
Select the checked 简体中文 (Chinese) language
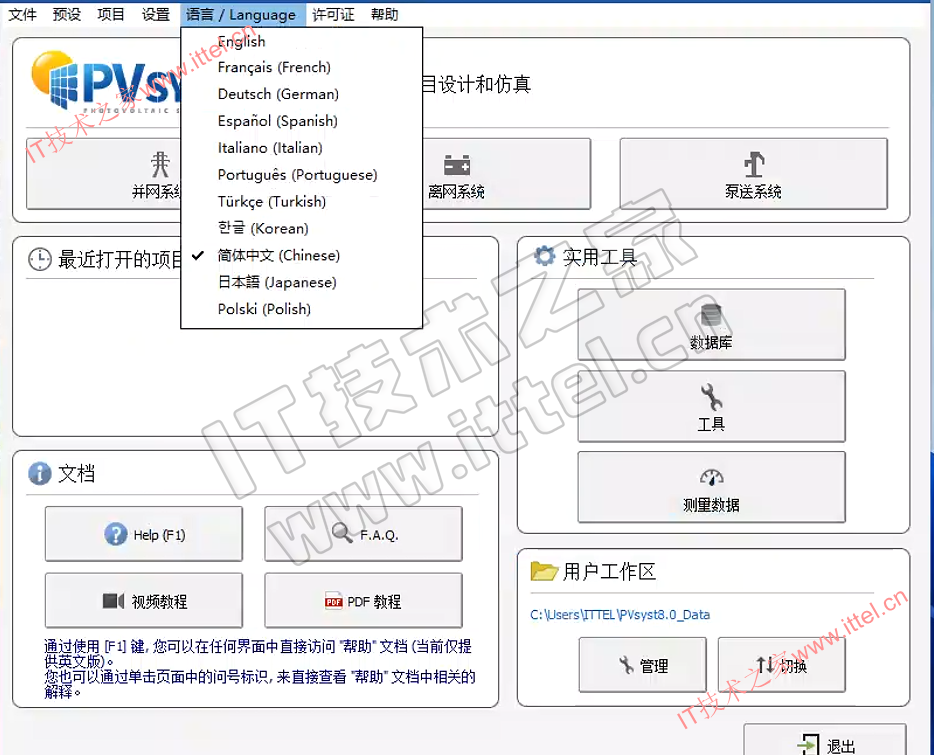pyautogui.click(x=279, y=255)
